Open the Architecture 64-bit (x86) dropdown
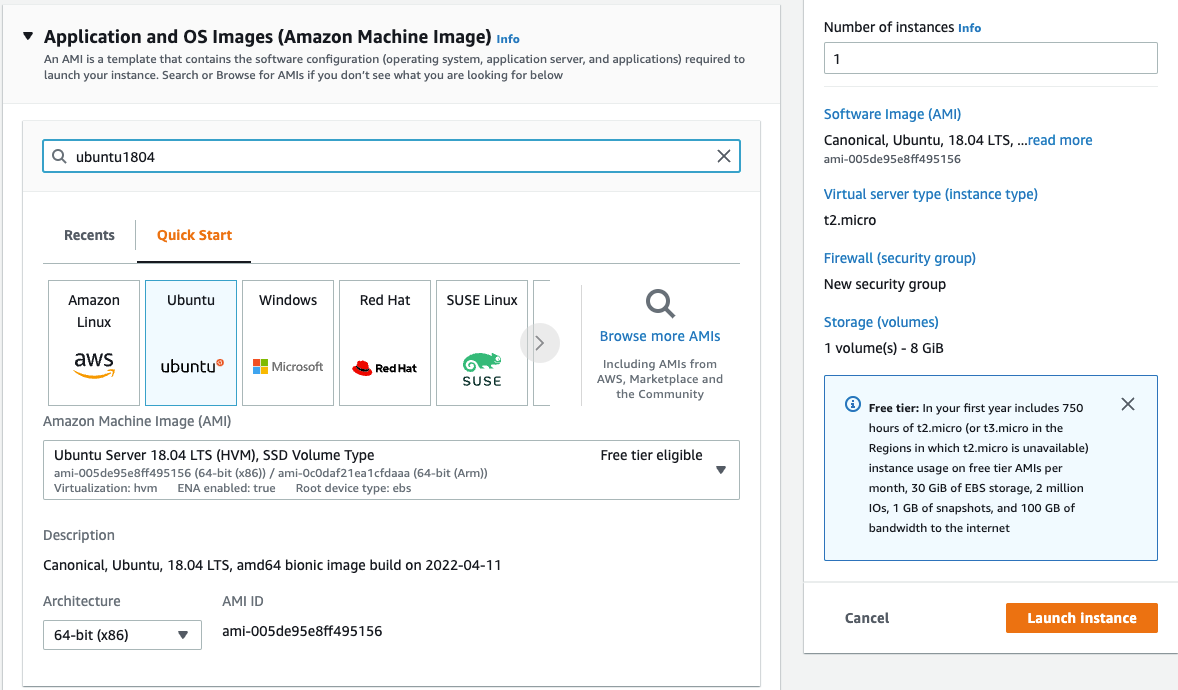The image size is (1178, 690). [x=122, y=634]
